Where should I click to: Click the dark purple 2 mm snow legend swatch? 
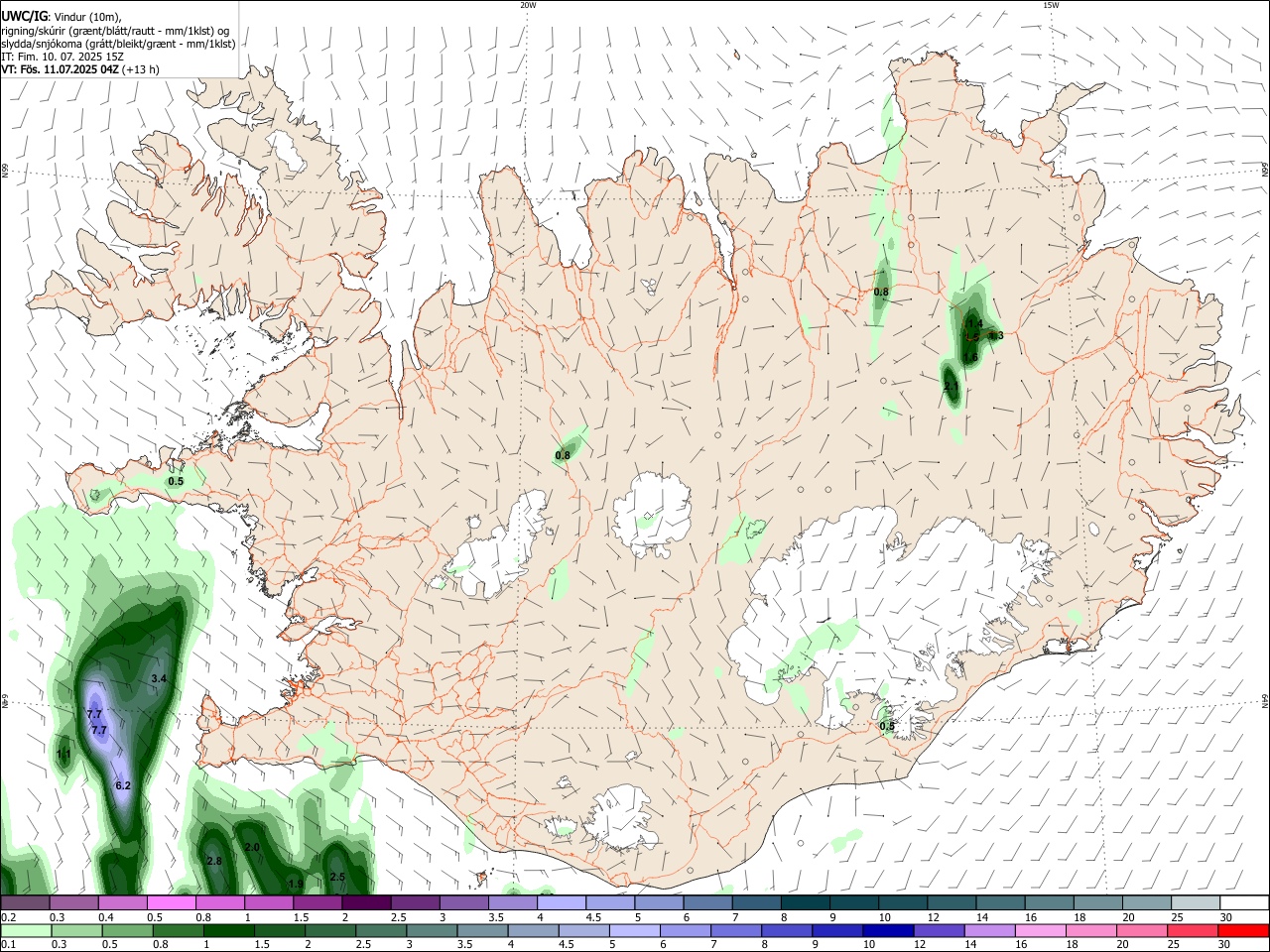point(365,903)
